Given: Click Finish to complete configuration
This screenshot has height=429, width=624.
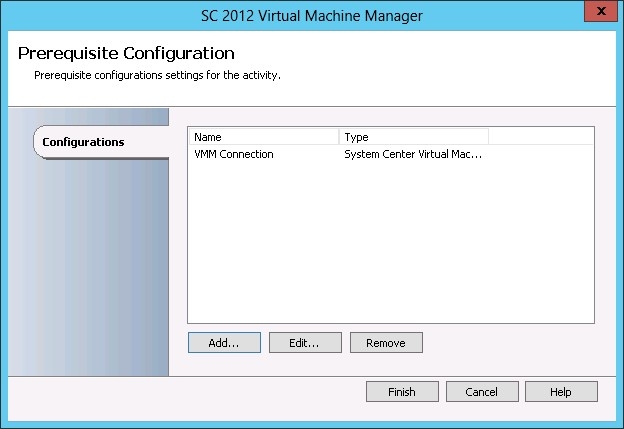Looking at the screenshot, I should (402, 392).
